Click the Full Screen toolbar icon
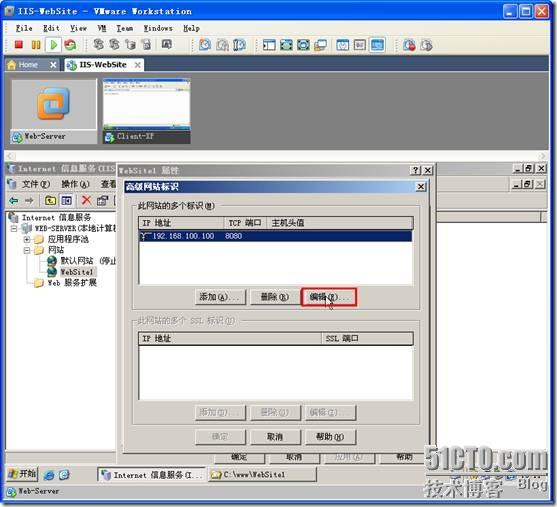 coord(303,45)
